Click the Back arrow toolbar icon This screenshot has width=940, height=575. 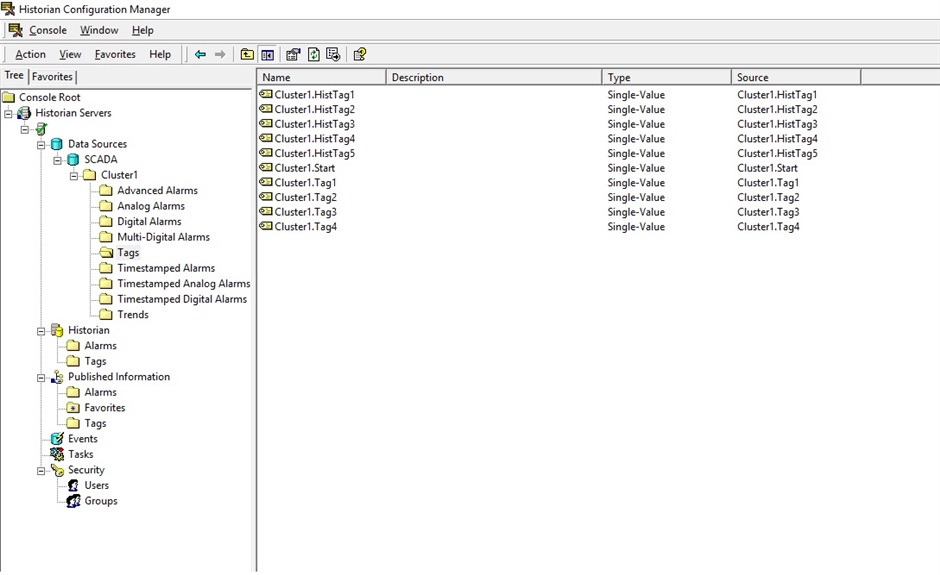pyautogui.click(x=200, y=55)
